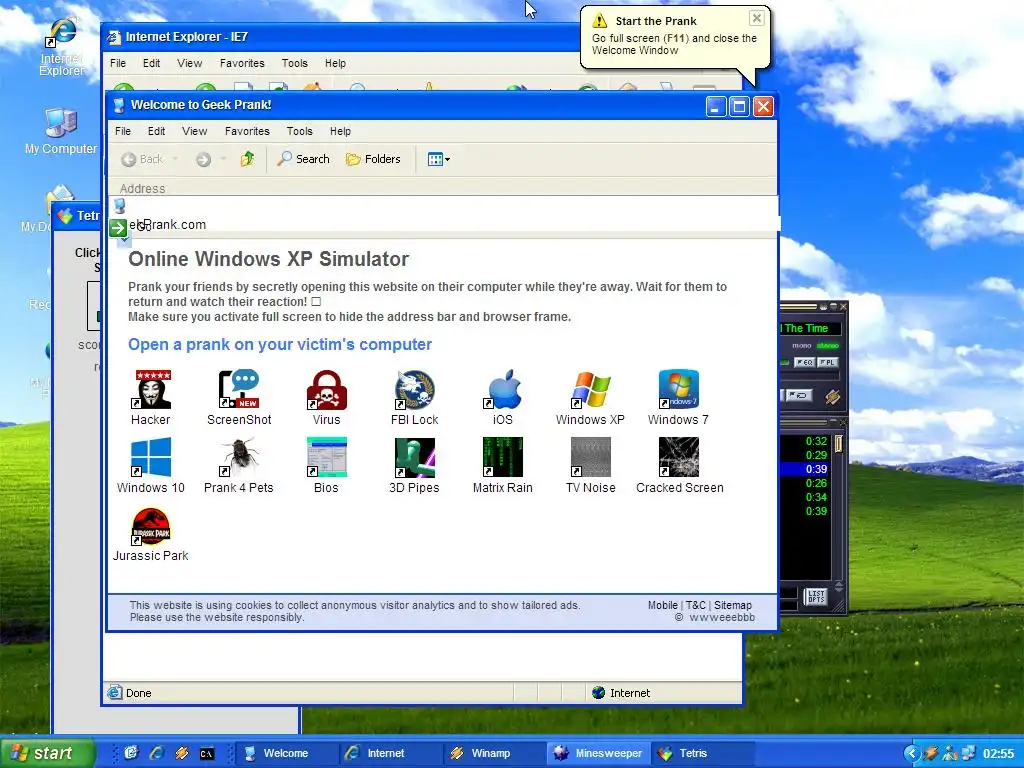The width and height of the screenshot is (1024, 768).
Task: Click the green Go arrow button
Action: 118,227
